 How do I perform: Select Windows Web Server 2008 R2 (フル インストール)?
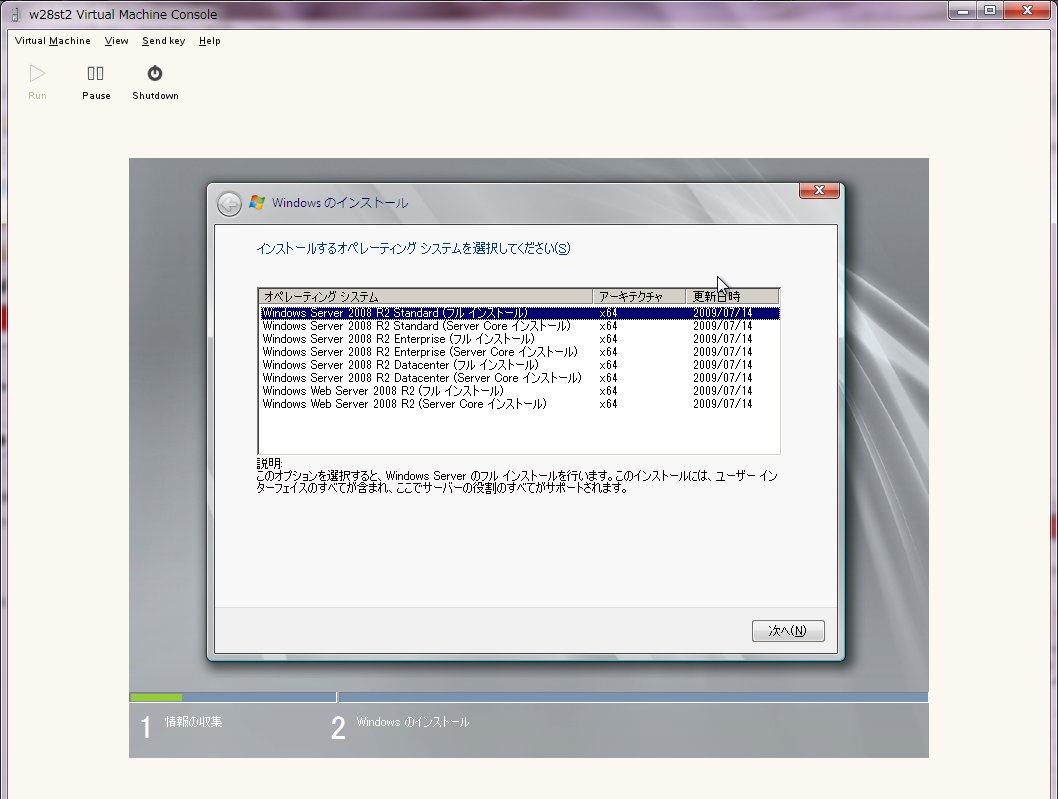pyautogui.click(x=520, y=391)
